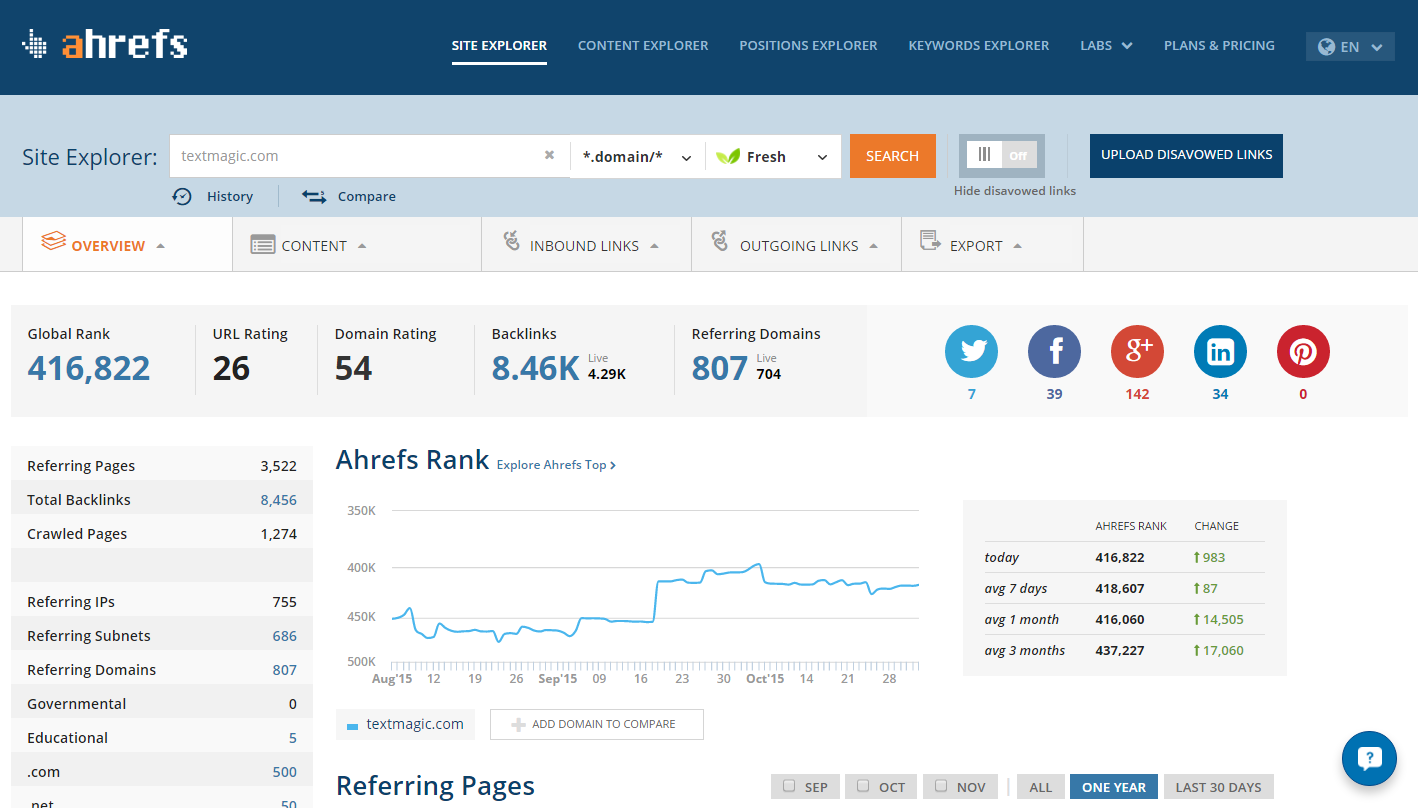1418x808 pixels.
Task: Open the EN language dropdown arrow
Action: coord(1377,47)
